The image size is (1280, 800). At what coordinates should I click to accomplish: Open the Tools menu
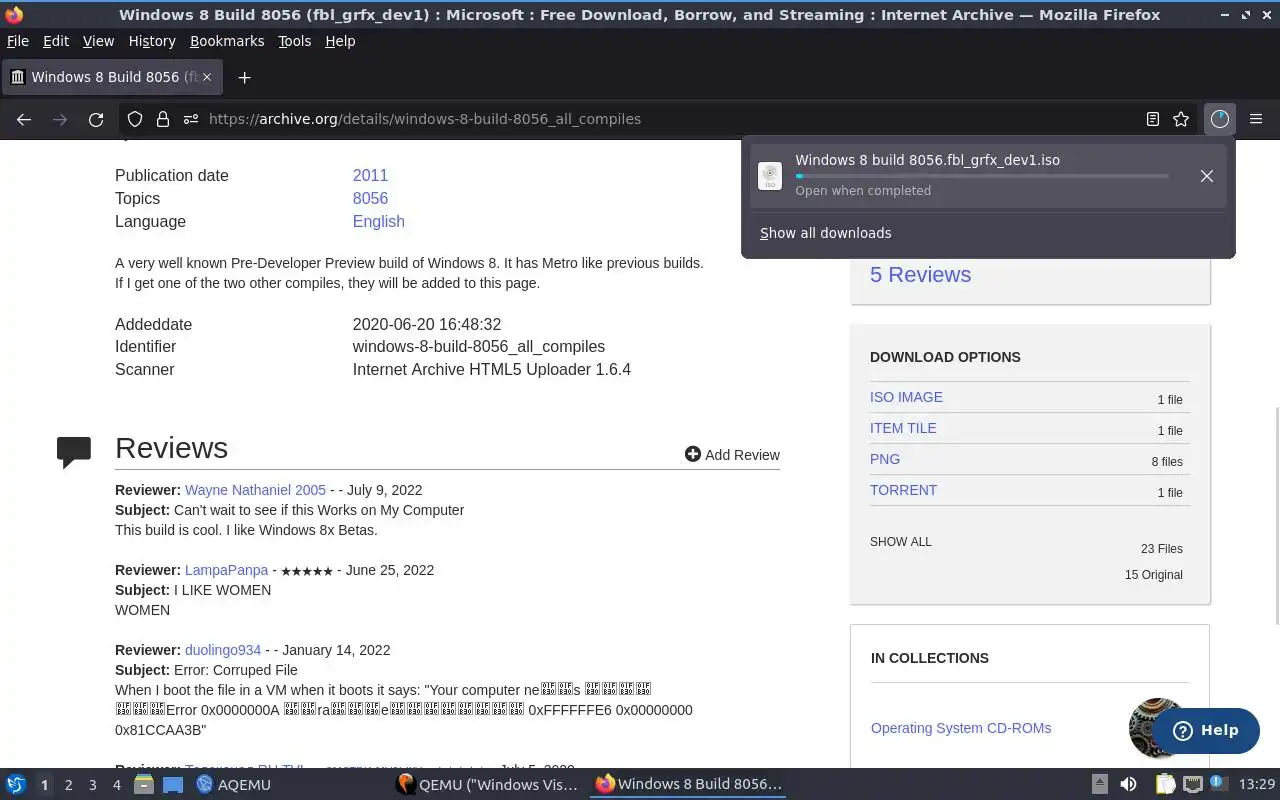(294, 41)
